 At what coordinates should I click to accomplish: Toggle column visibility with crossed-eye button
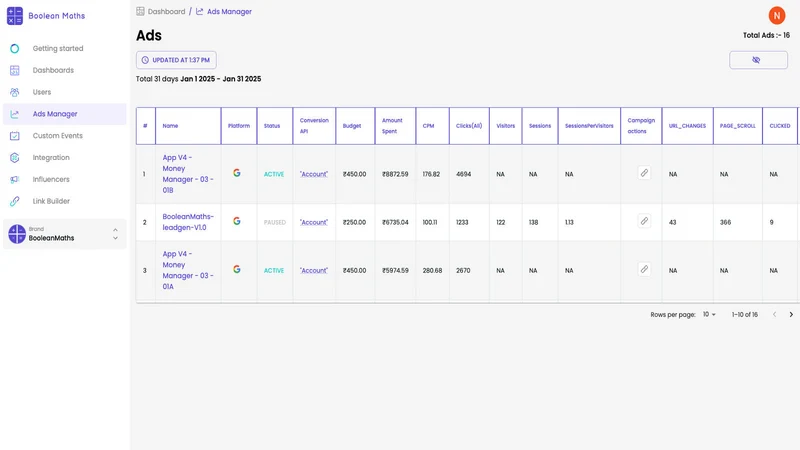[x=758, y=60]
